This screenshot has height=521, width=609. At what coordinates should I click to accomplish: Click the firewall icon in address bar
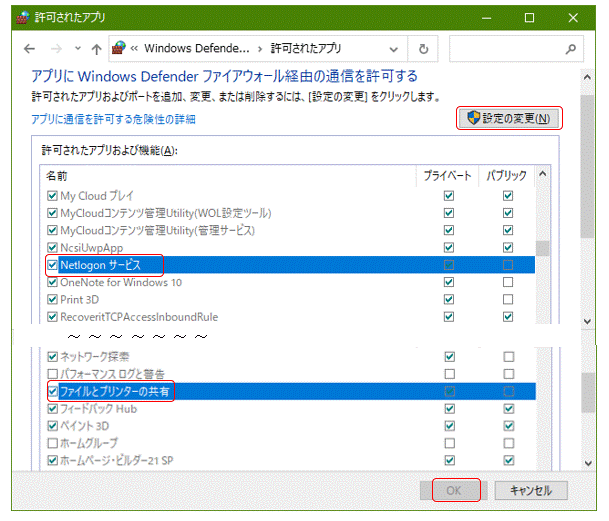pos(119,49)
